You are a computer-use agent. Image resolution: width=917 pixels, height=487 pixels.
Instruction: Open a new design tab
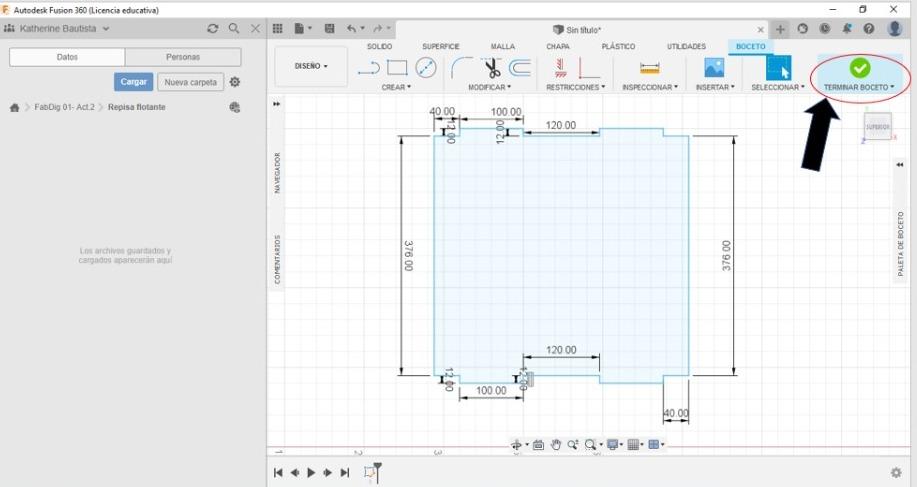(780, 29)
